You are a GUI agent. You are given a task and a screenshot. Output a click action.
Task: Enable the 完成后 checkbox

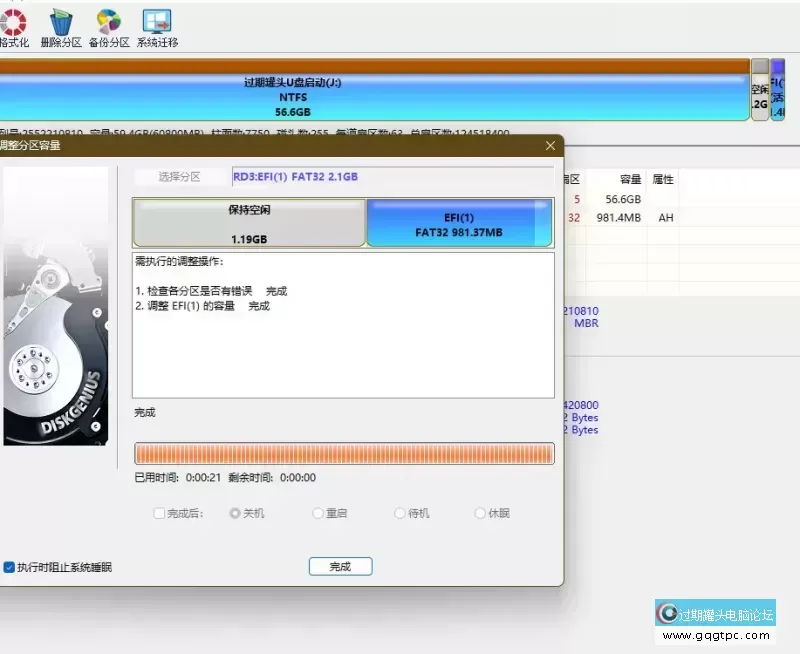tap(160, 513)
